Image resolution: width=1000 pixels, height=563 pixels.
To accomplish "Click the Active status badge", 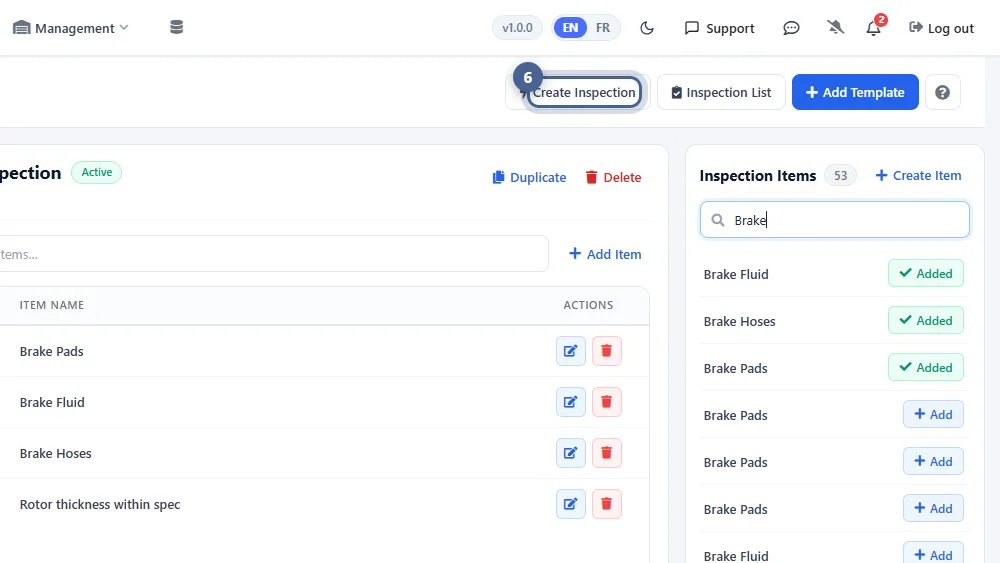I will pos(96,172).
